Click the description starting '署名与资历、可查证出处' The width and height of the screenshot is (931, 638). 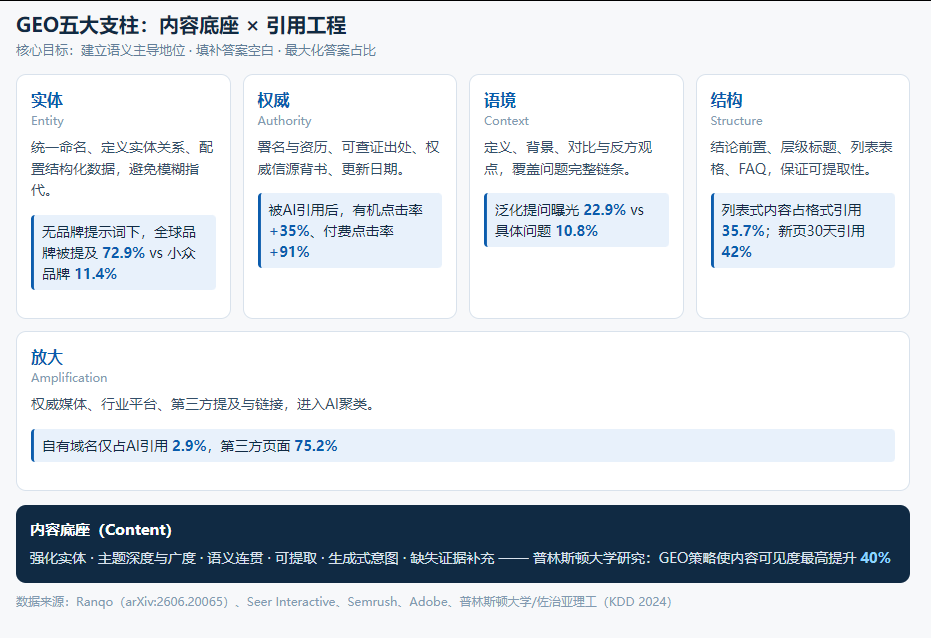pyautogui.click(x=350, y=158)
